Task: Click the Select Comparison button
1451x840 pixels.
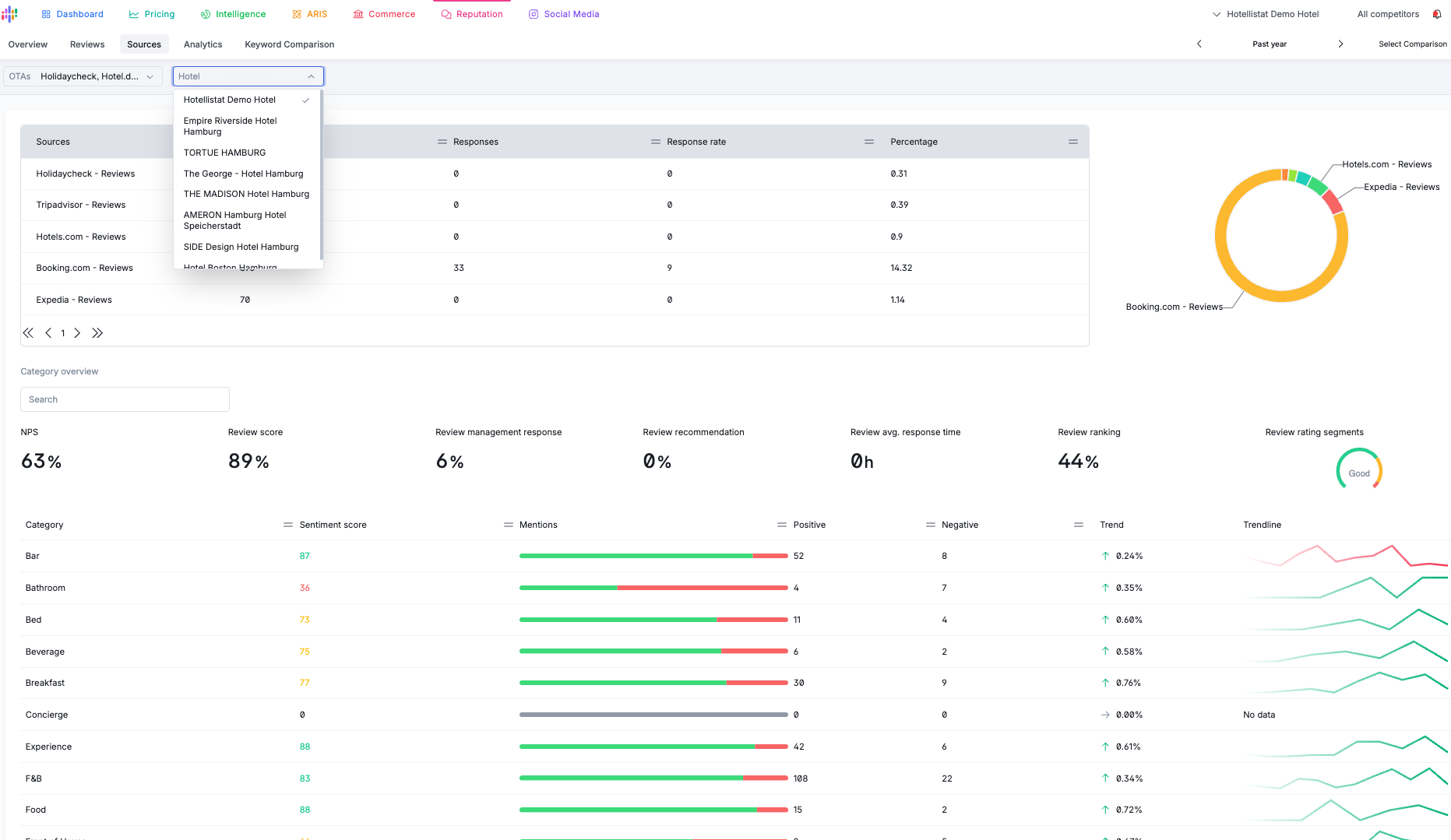Action: pyautogui.click(x=1412, y=44)
